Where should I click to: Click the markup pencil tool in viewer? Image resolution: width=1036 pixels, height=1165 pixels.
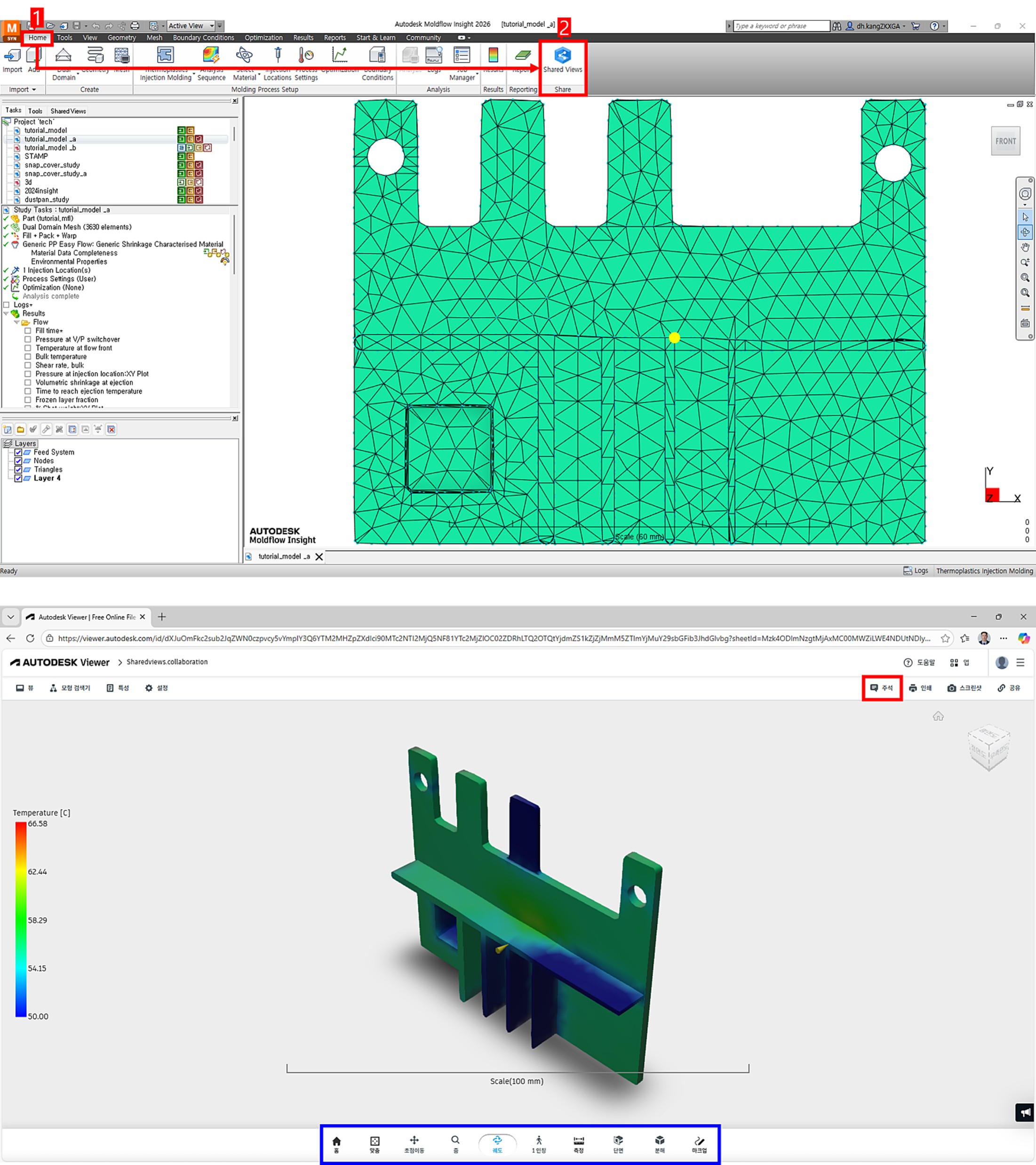pyautogui.click(x=699, y=1142)
